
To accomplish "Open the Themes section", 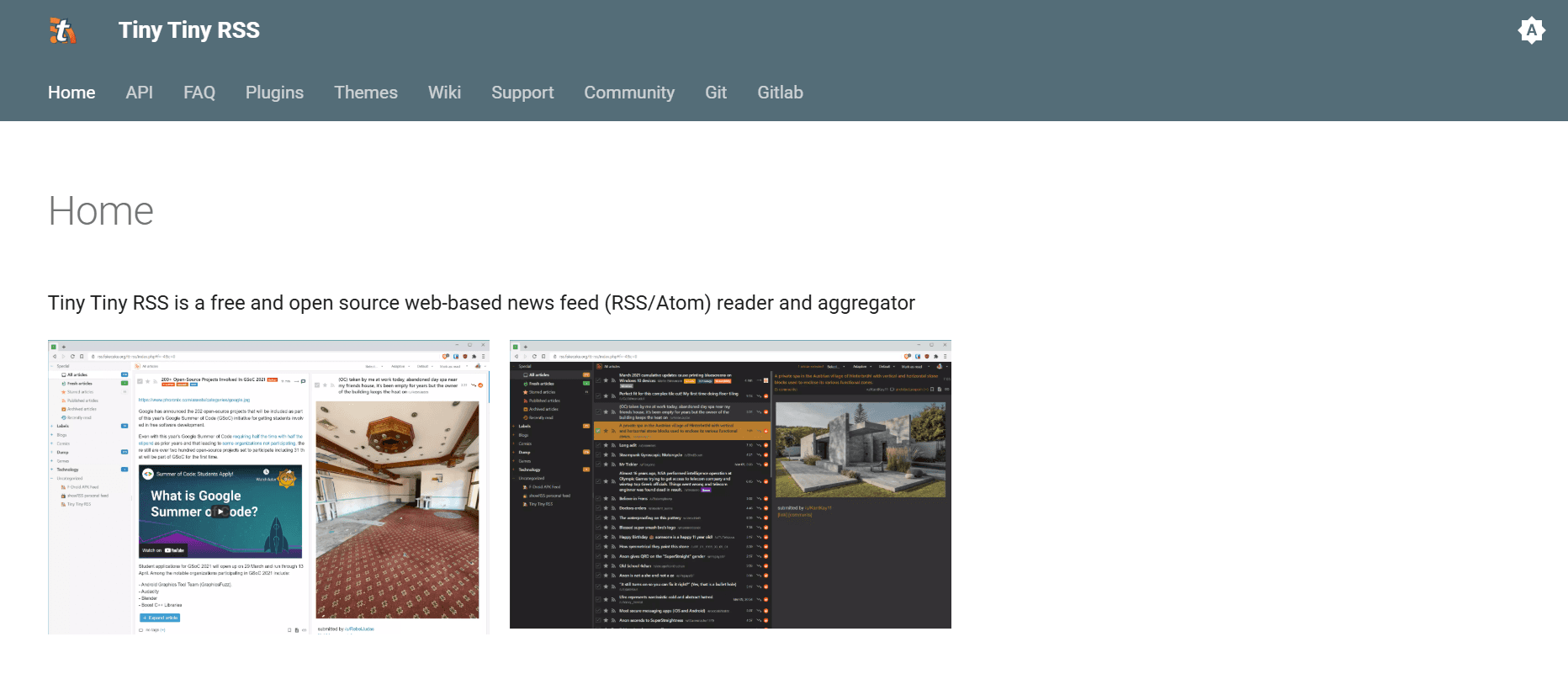I will [x=365, y=93].
